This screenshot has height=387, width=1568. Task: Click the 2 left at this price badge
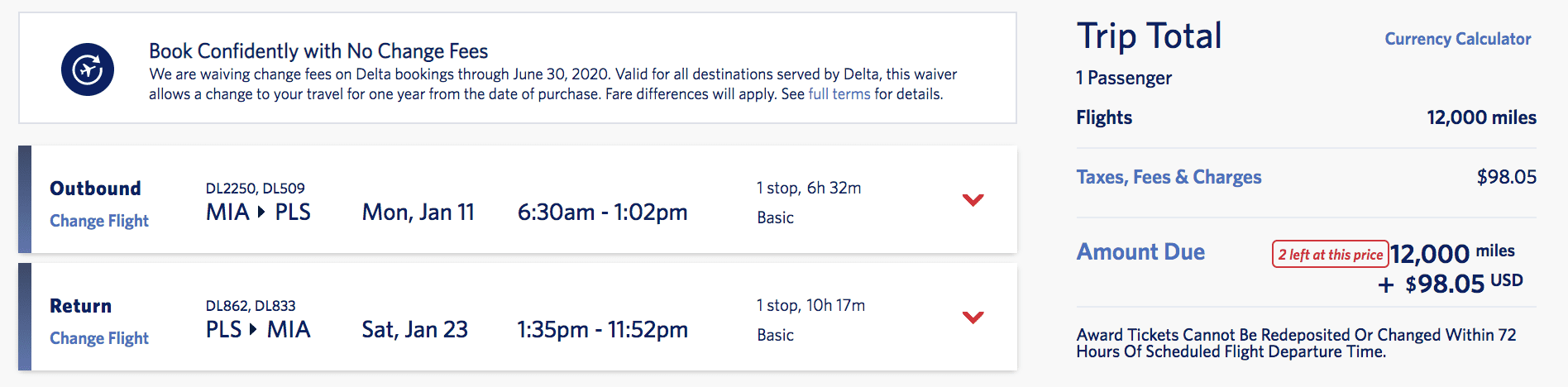tap(1330, 255)
